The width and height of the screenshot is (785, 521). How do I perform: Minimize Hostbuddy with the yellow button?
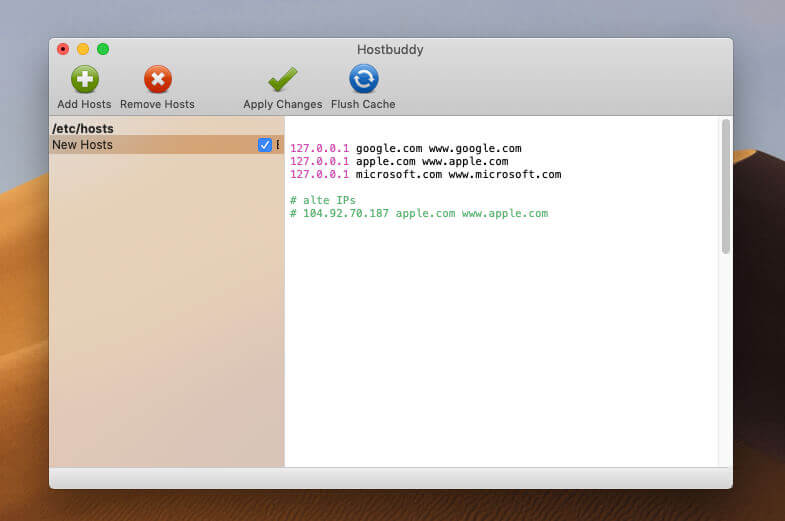[83, 49]
